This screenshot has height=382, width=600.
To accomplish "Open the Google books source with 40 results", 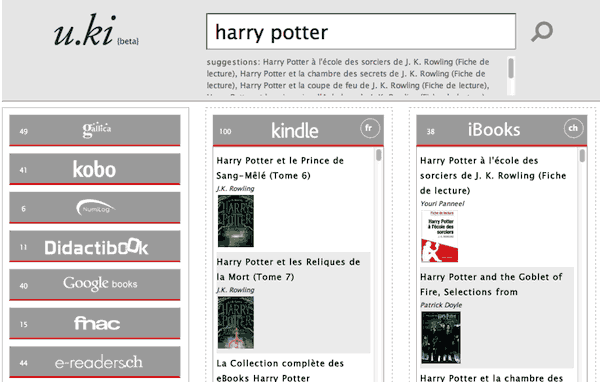I will pos(95,285).
